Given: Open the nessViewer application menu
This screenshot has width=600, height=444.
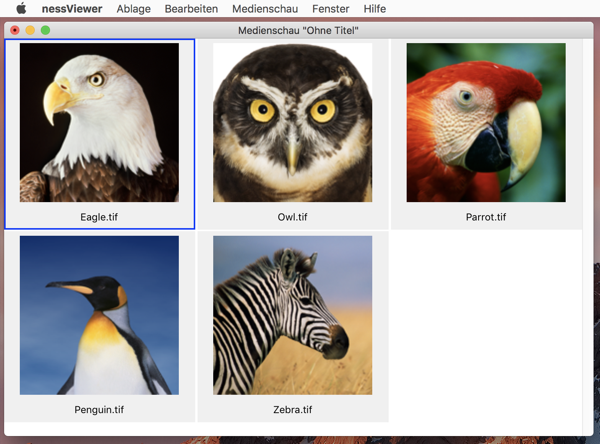Looking at the screenshot, I should click(x=72, y=9).
